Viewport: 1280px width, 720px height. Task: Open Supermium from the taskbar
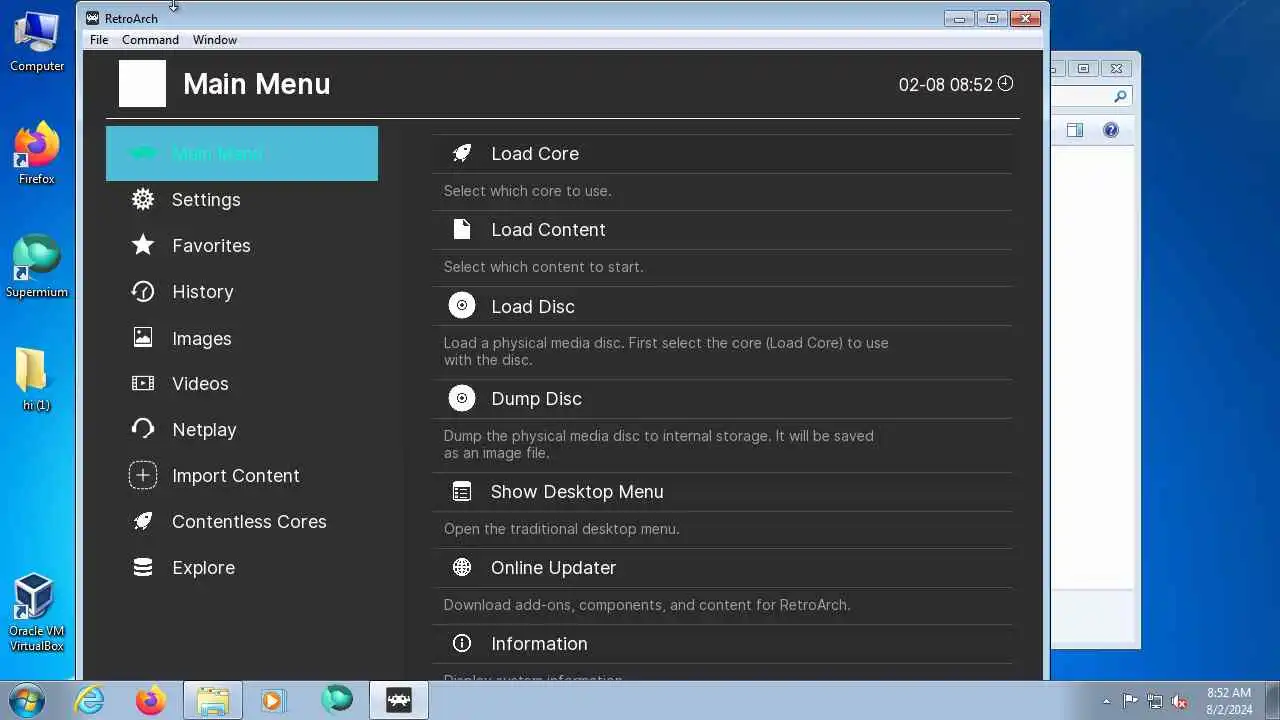pyautogui.click(x=337, y=699)
